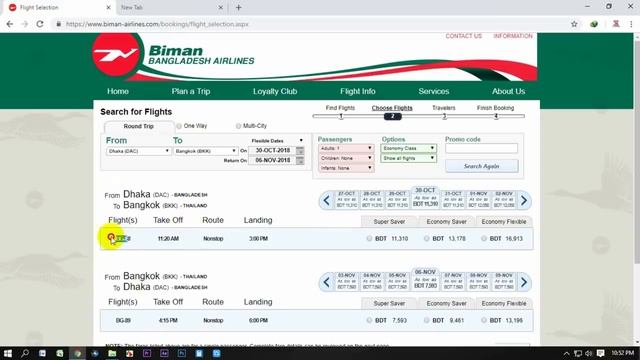The height and width of the screenshot is (360, 640).
Task: Pick 27-OCT in outbound date strip
Action: coord(347,199)
